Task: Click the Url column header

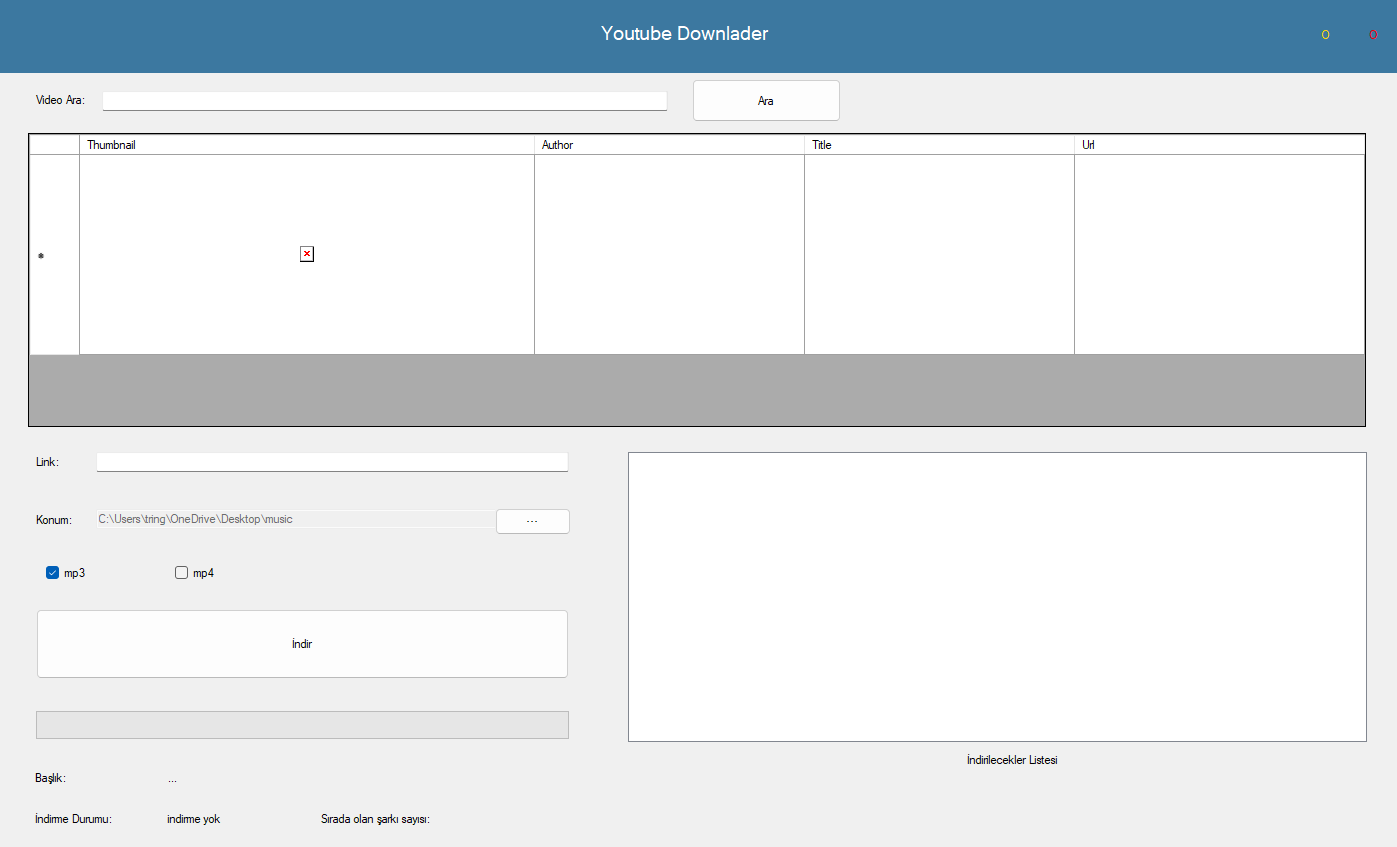Action: 1218,144
